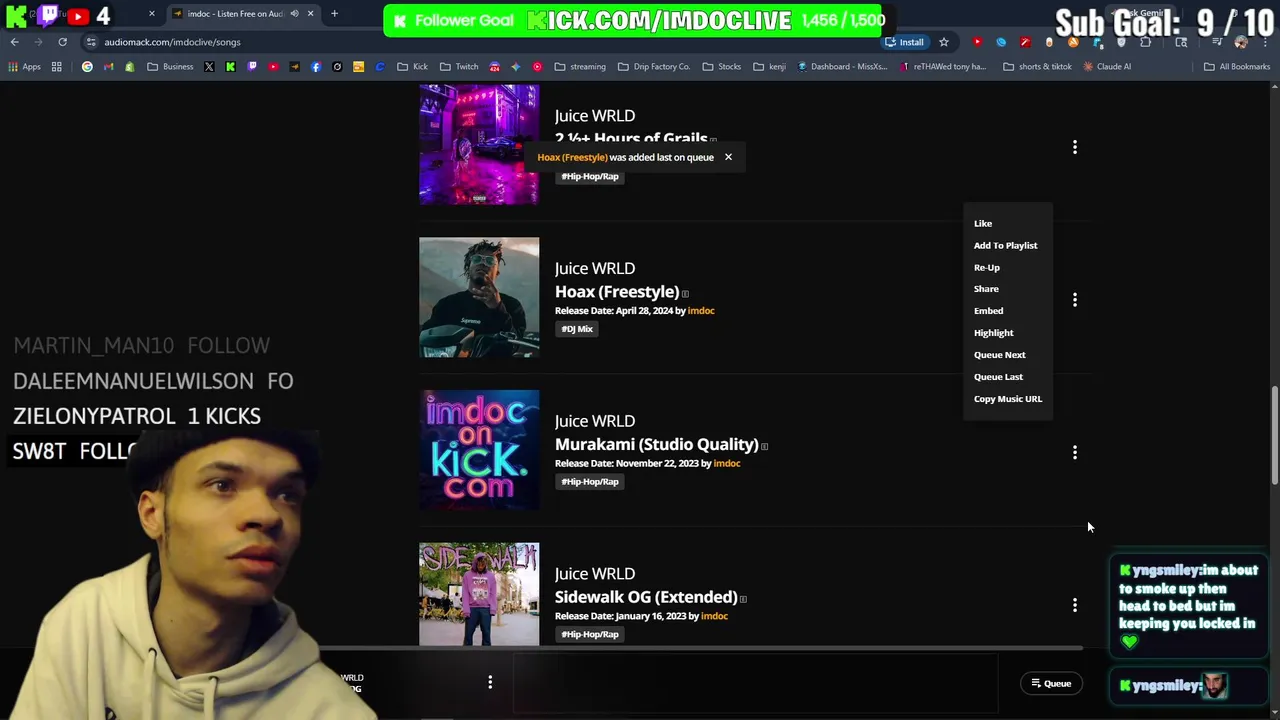Select Queue Next in the context menu

click(x=999, y=355)
